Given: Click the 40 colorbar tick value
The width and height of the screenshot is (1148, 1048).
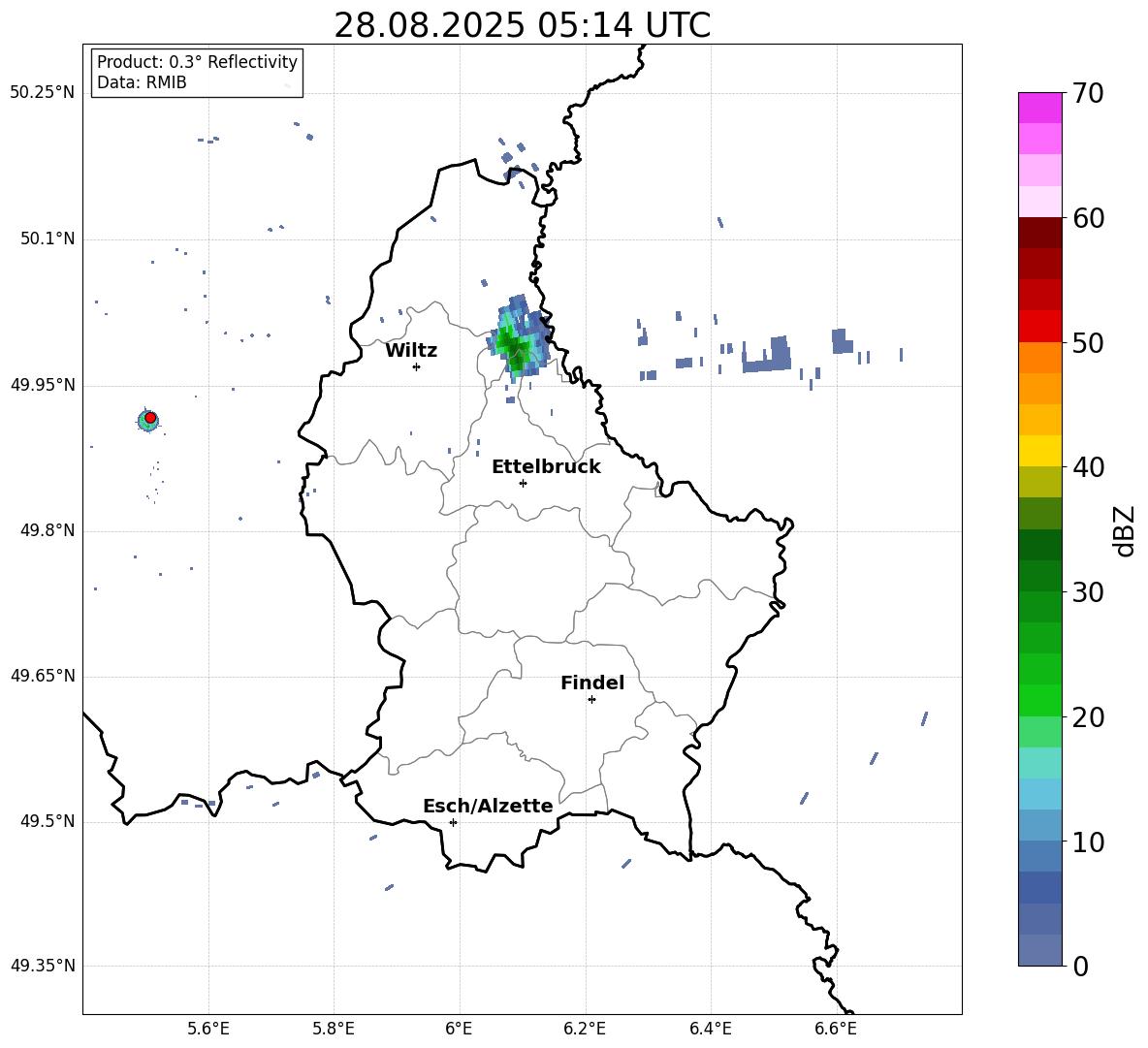Looking at the screenshot, I should point(1088,467).
